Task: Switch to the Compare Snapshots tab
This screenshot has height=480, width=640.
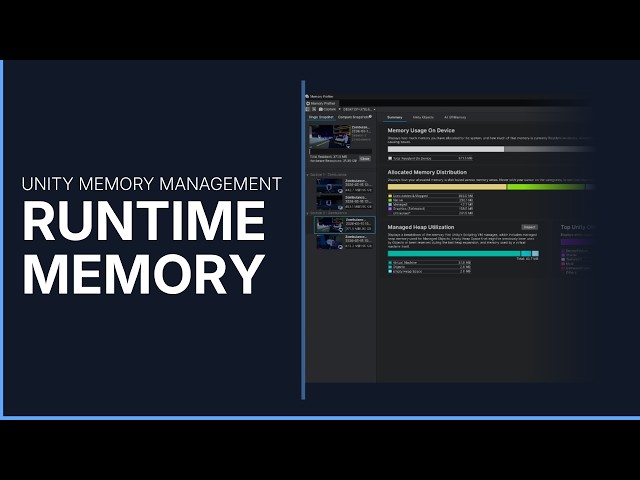Action: (x=353, y=117)
